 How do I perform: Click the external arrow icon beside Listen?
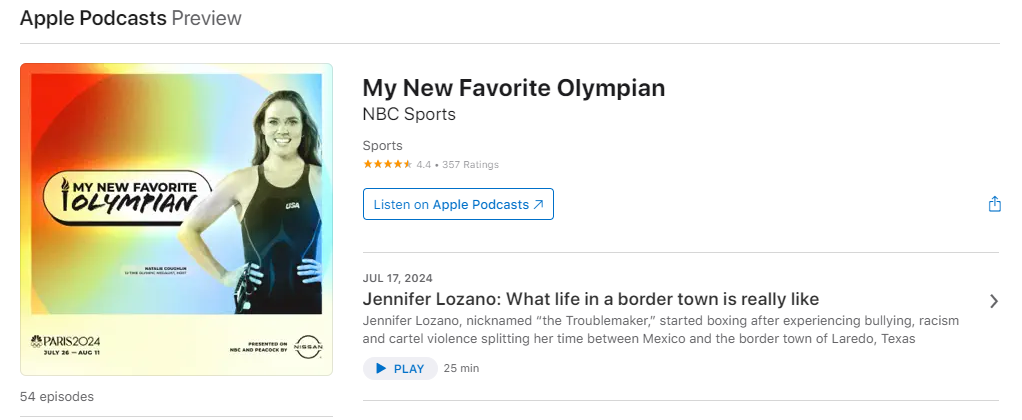[x=538, y=204]
